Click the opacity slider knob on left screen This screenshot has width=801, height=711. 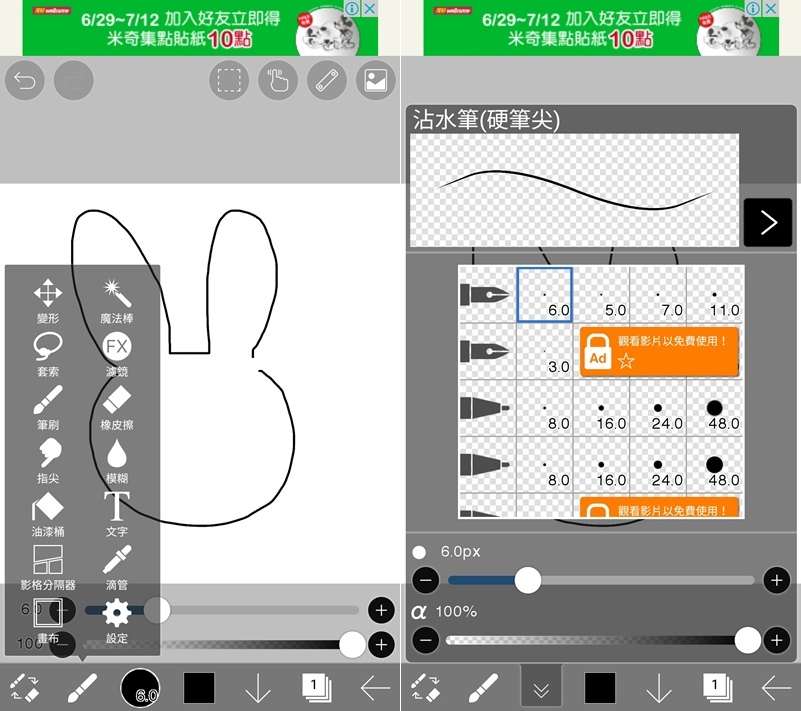[x=352, y=644]
